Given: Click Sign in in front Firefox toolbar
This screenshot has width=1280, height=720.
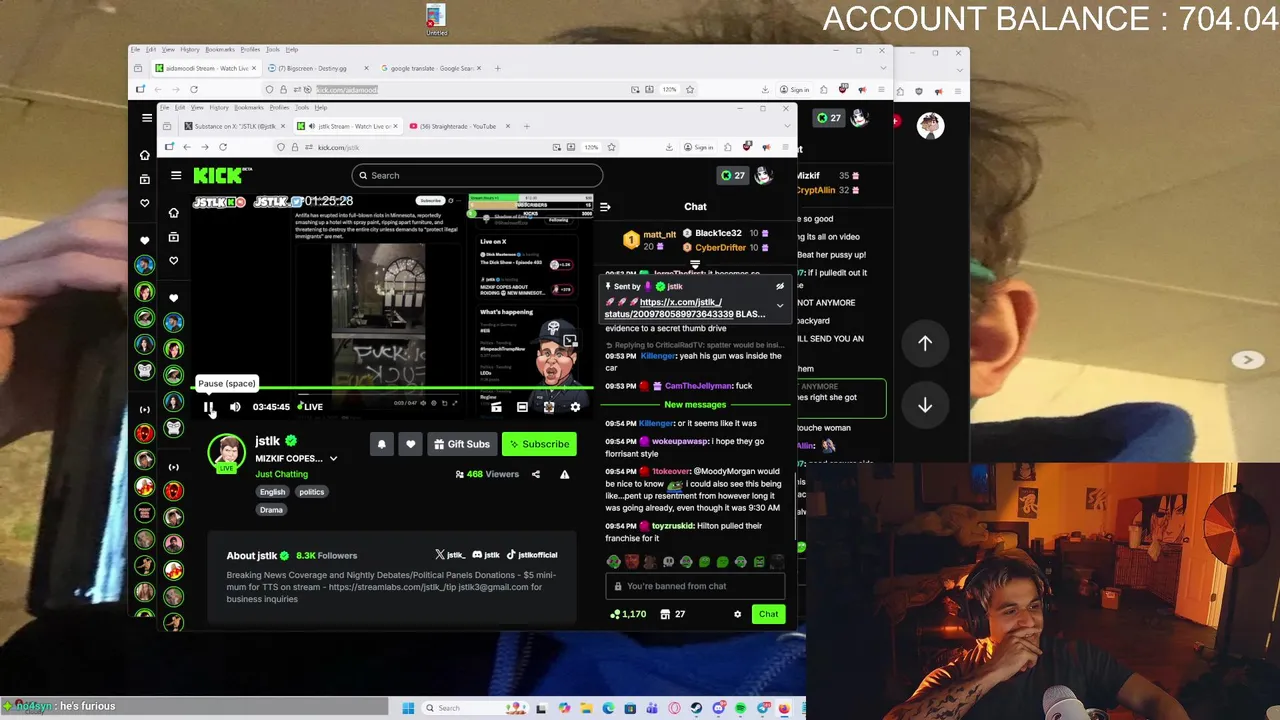Looking at the screenshot, I should pyautogui.click(x=699, y=147).
